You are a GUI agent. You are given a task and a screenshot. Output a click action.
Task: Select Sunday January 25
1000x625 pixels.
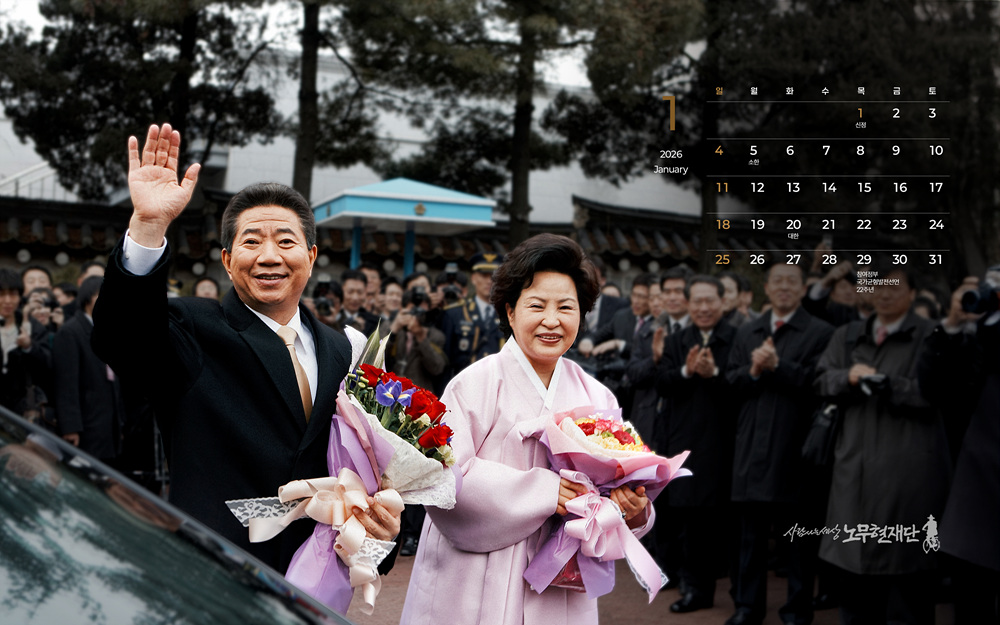(722, 260)
